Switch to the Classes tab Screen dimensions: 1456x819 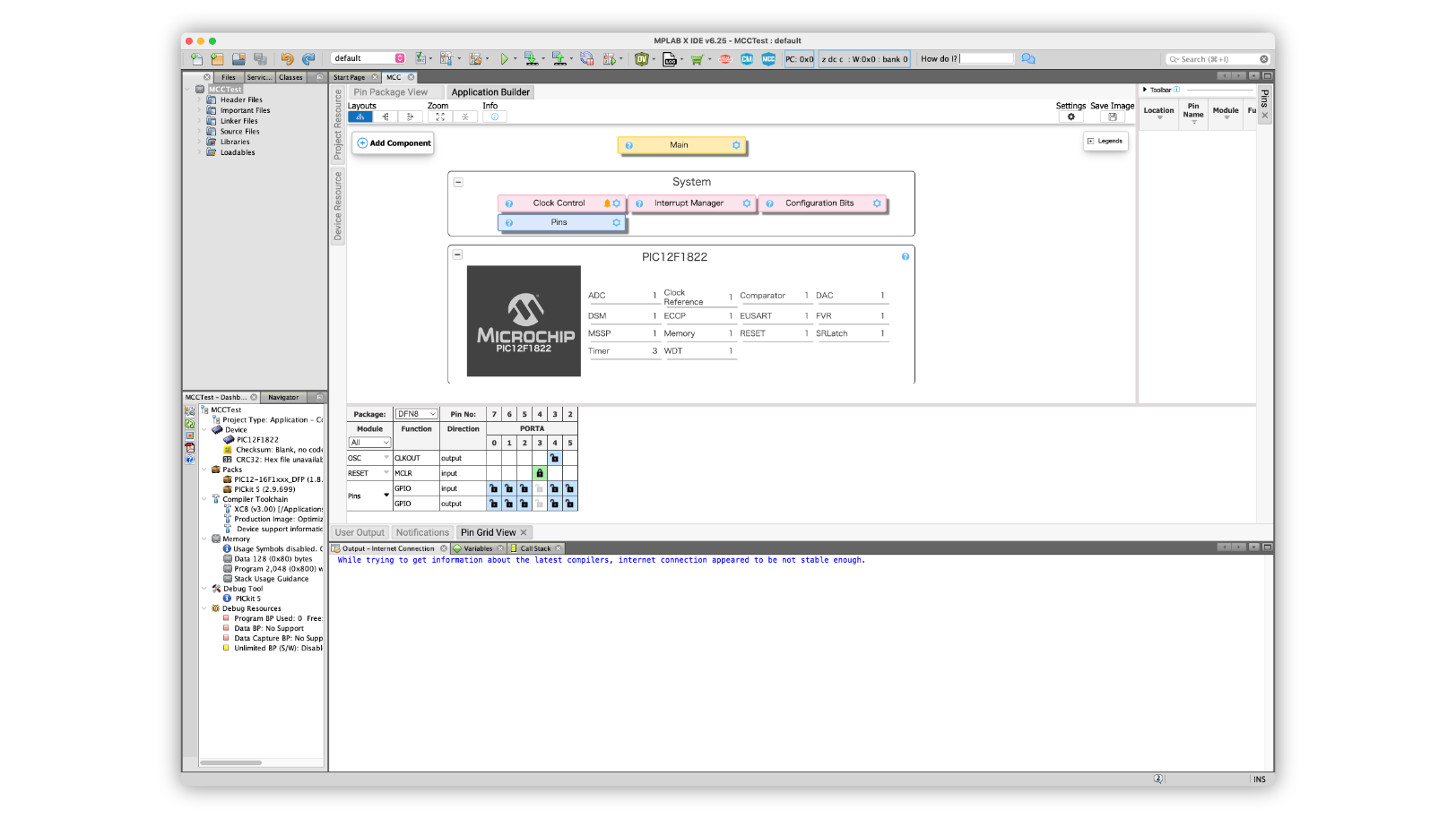(290, 77)
